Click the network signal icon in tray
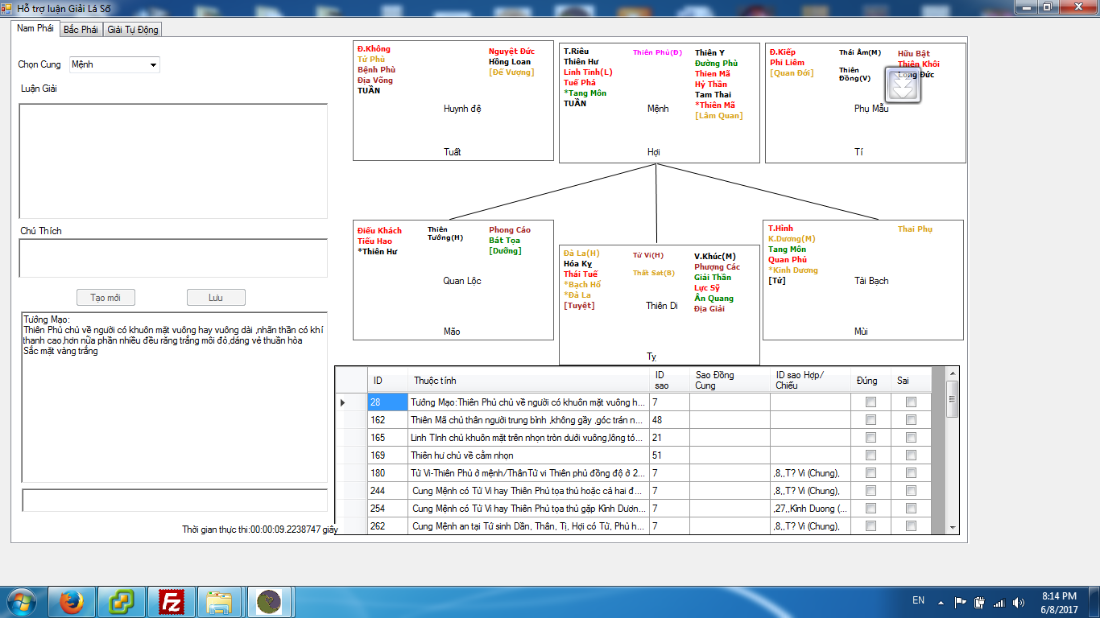Screen dimensions: 1100x618 click(x=999, y=602)
